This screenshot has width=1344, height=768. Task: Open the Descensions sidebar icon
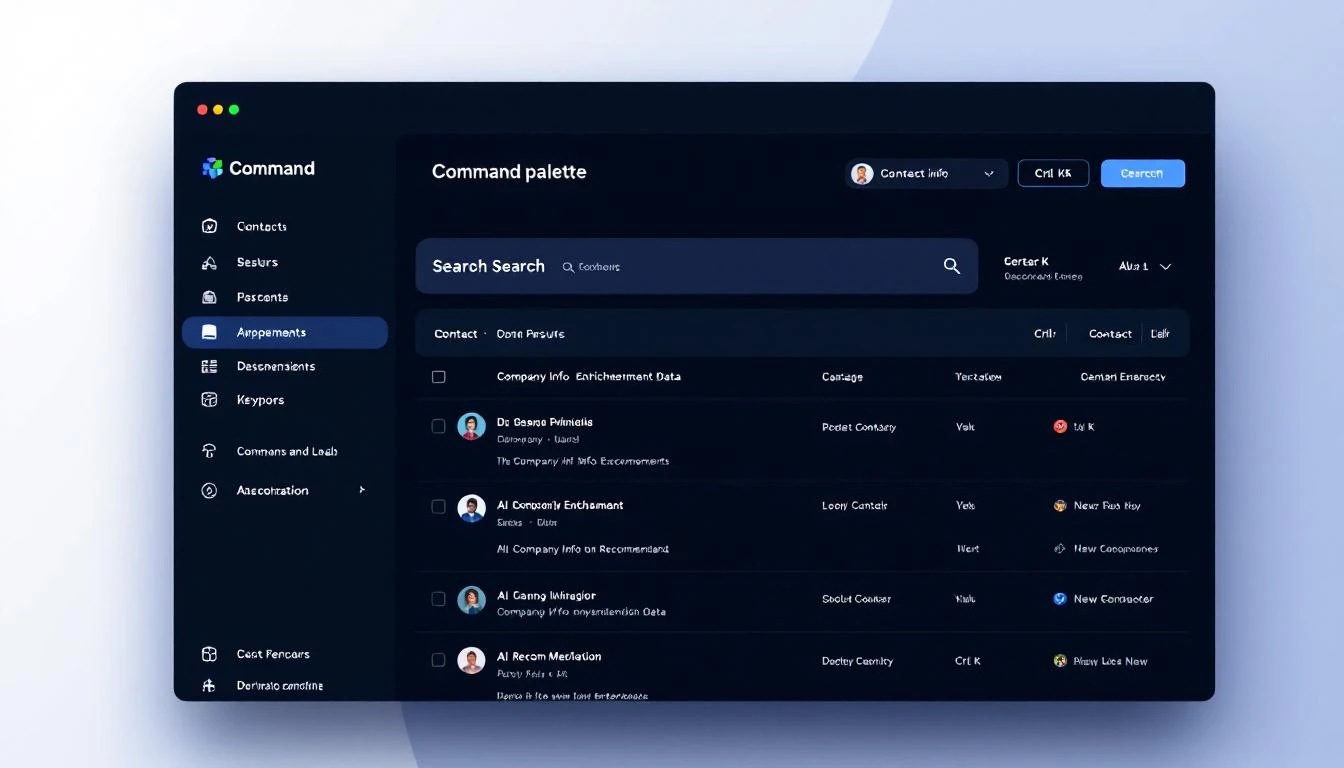click(209, 366)
